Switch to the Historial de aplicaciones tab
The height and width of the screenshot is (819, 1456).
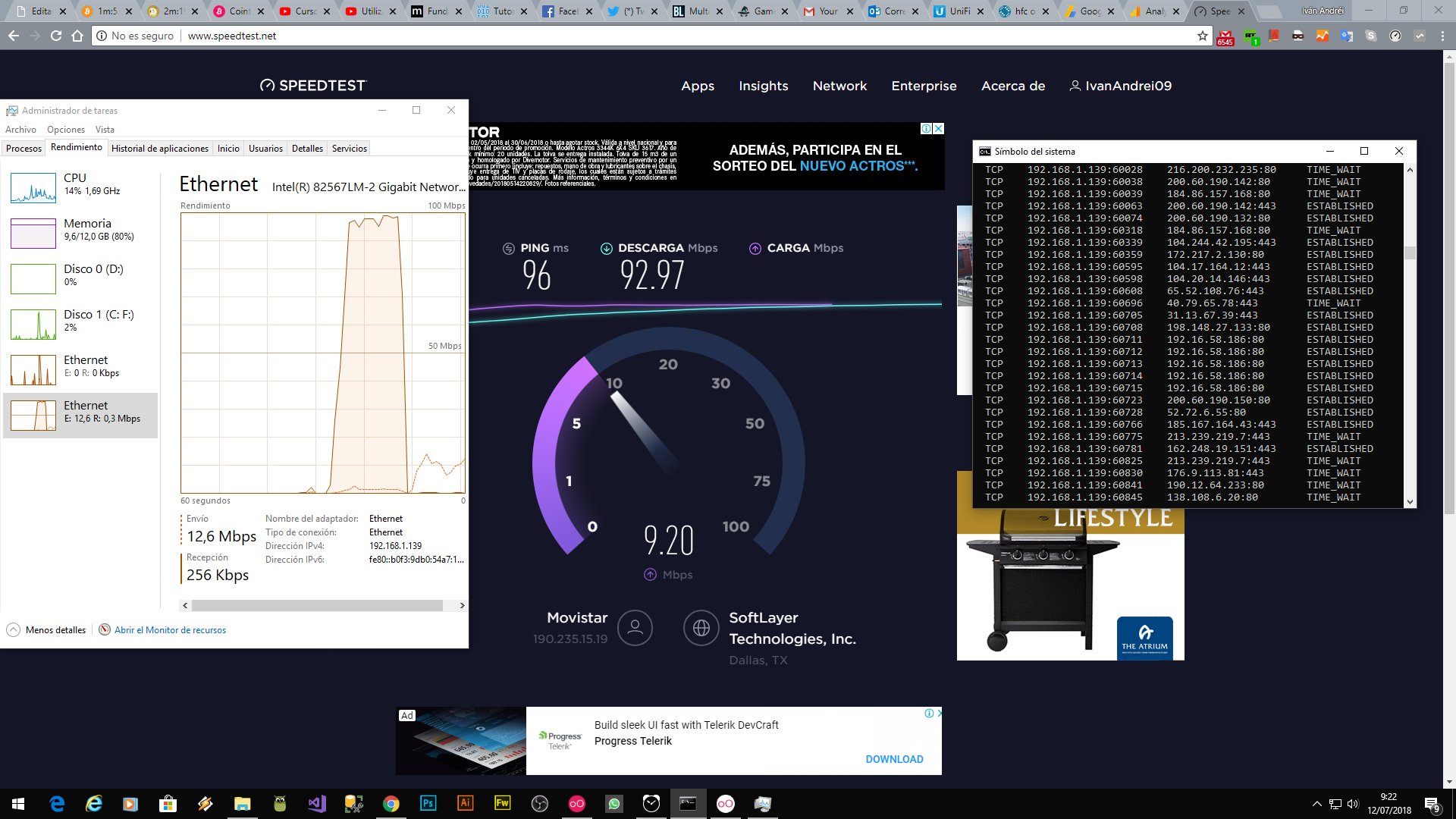tap(160, 149)
